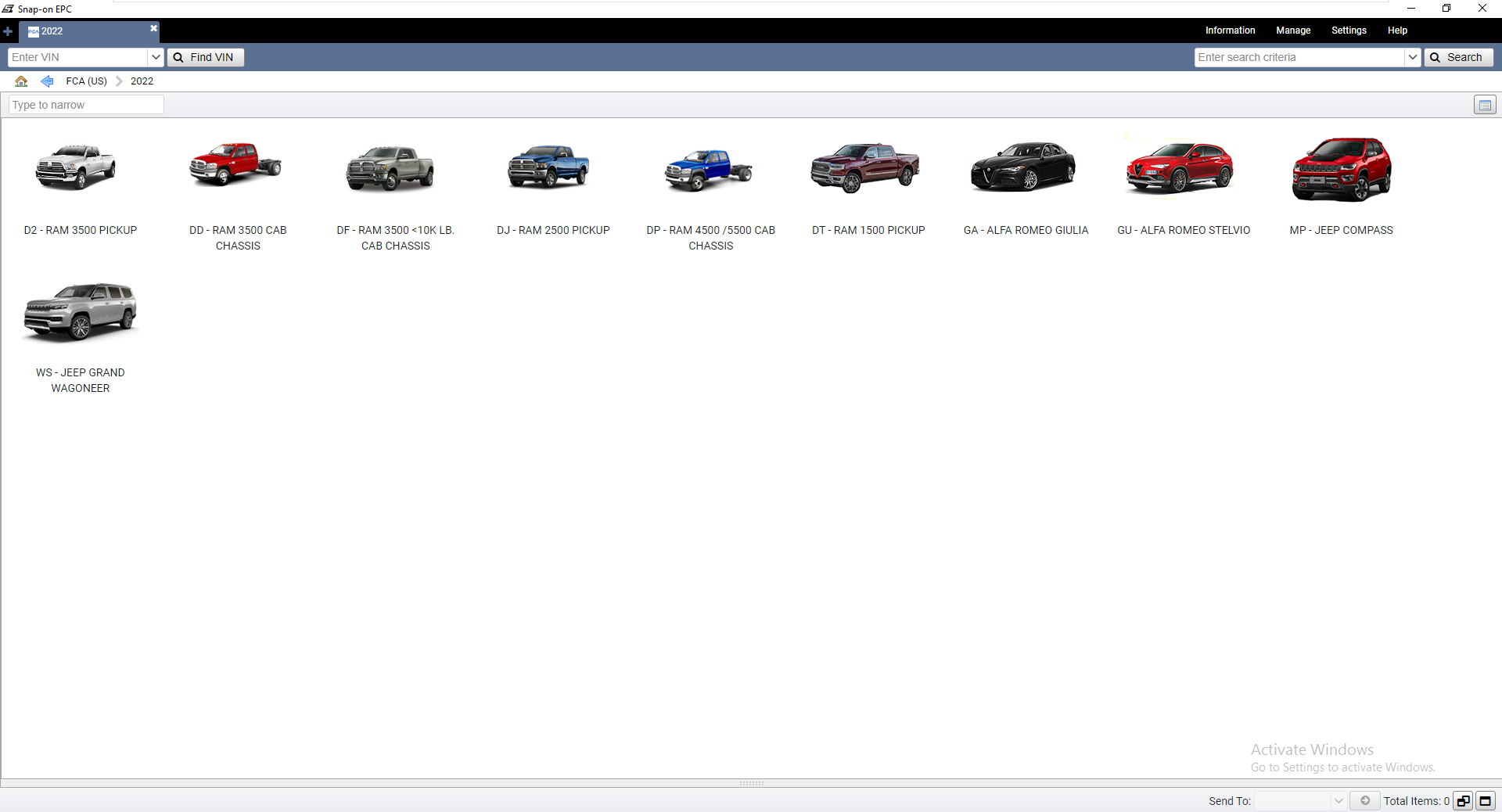
Task: Expand the VIN history dropdown
Action: (156, 57)
